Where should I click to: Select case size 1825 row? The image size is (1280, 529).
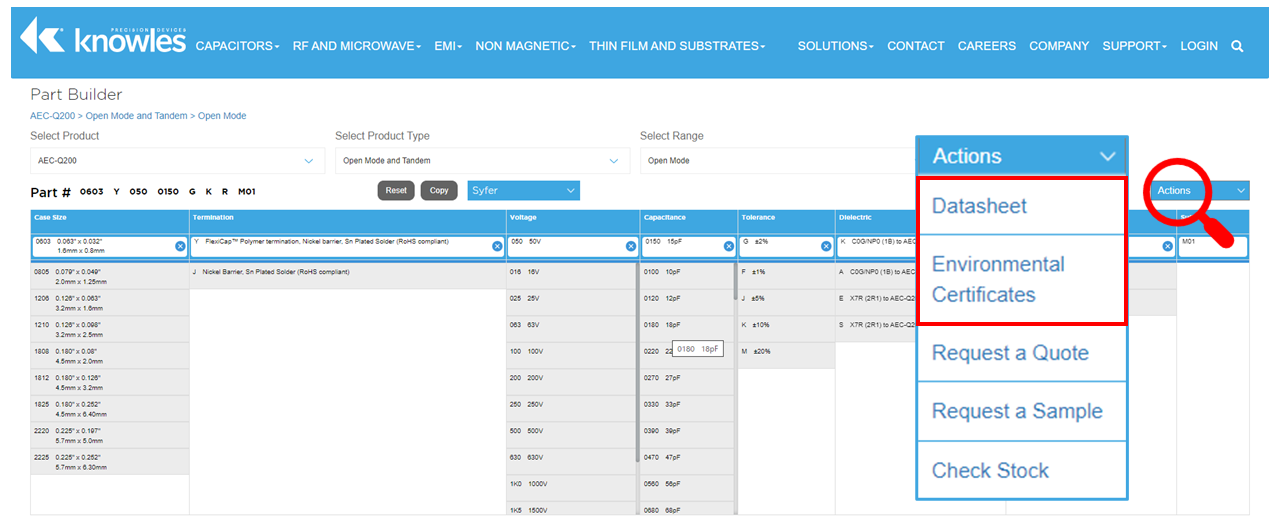tap(110, 411)
